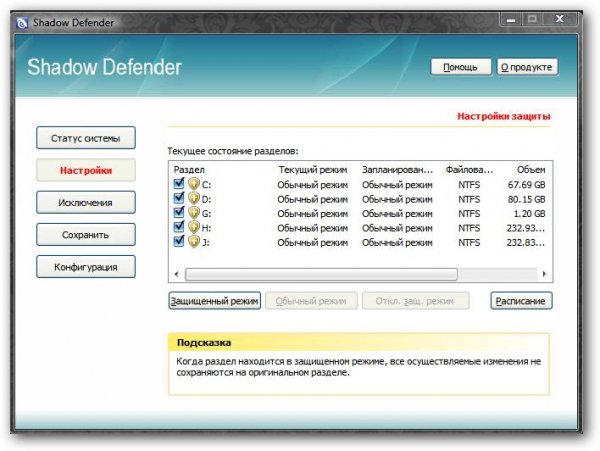The image size is (600, 451).
Task: Sort by the Объем column header
Action: tap(531, 169)
